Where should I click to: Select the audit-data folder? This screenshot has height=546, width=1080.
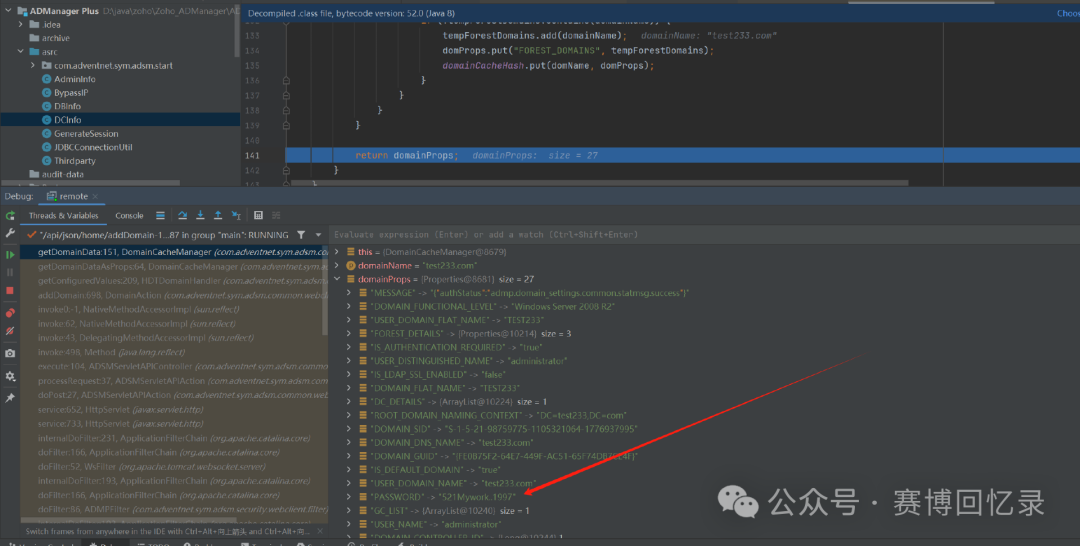[62, 174]
